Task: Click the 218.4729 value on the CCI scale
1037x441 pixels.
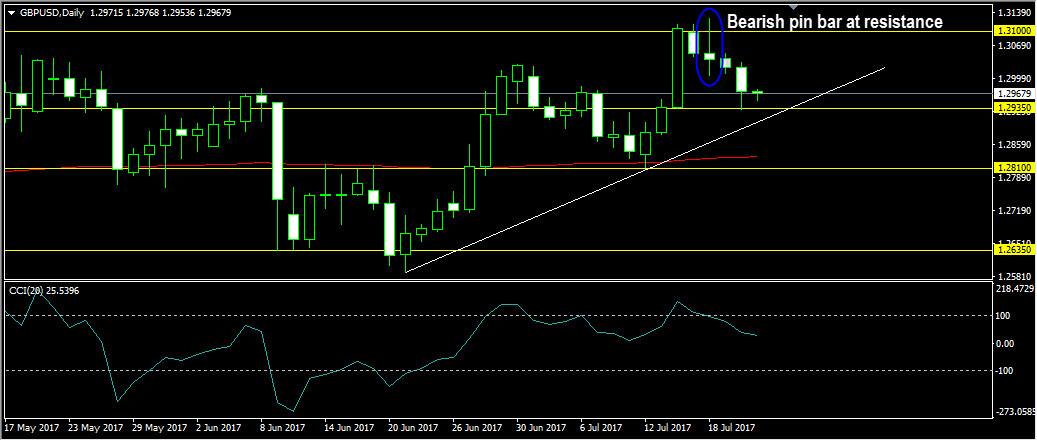Action: [x=1015, y=289]
